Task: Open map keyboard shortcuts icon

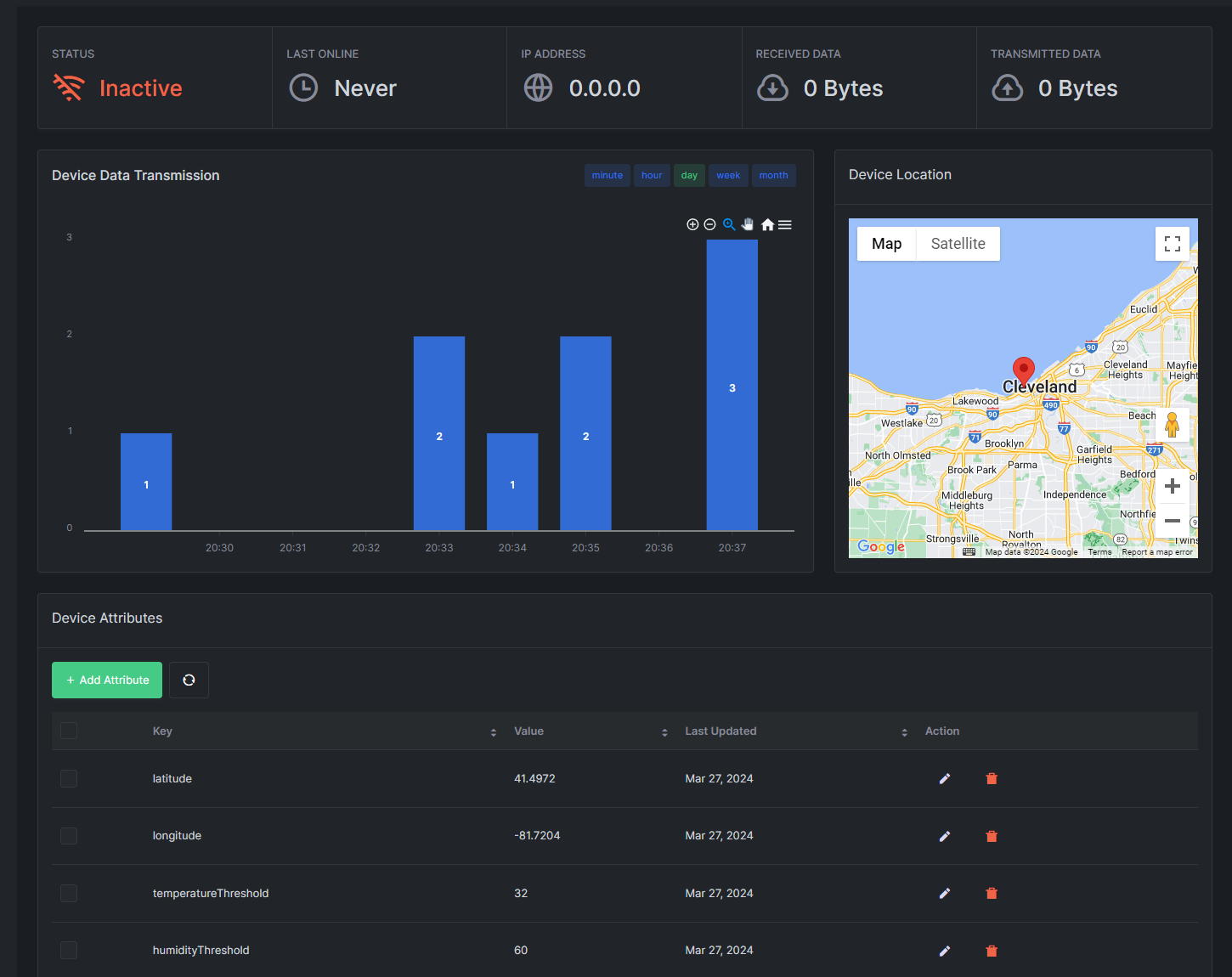Action: [969, 552]
